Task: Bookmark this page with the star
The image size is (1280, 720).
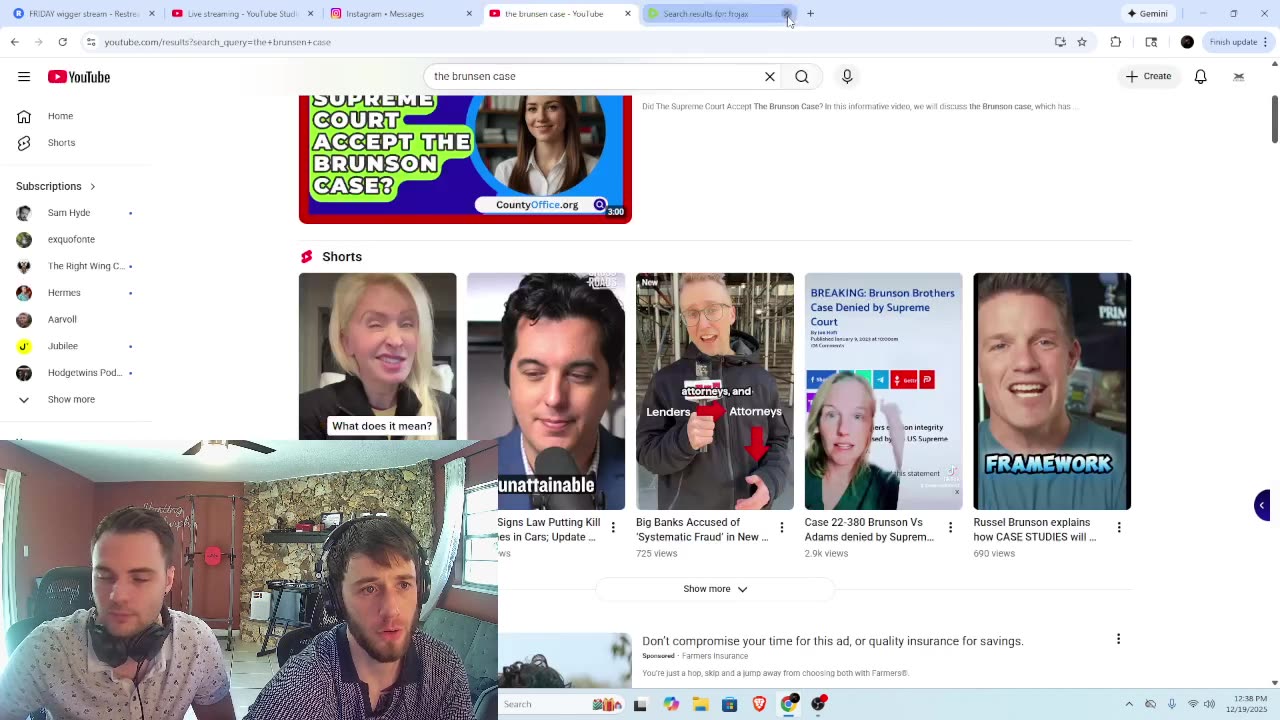Action: [x=1082, y=42]
